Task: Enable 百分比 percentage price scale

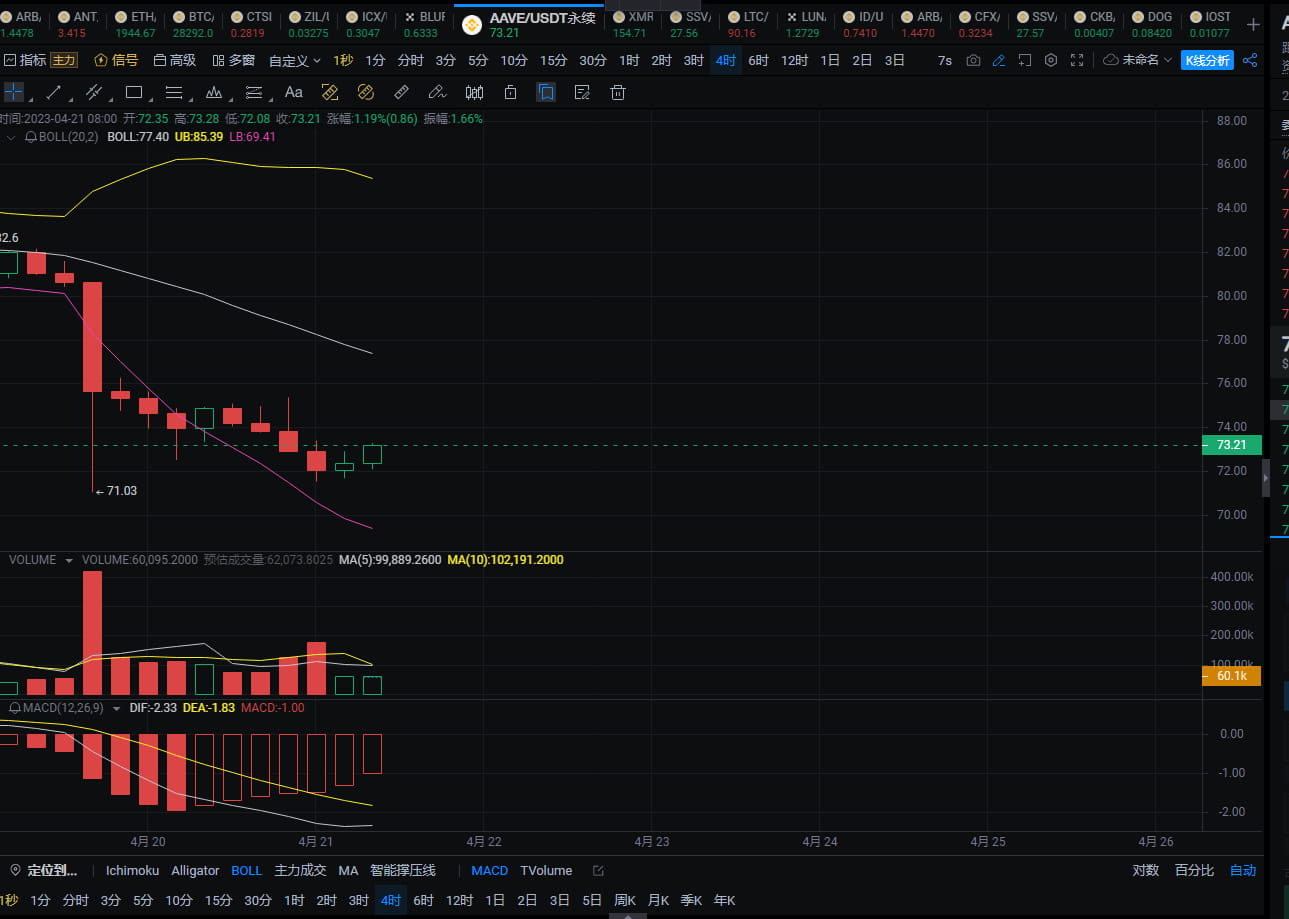Action: tap(1194, 870)
